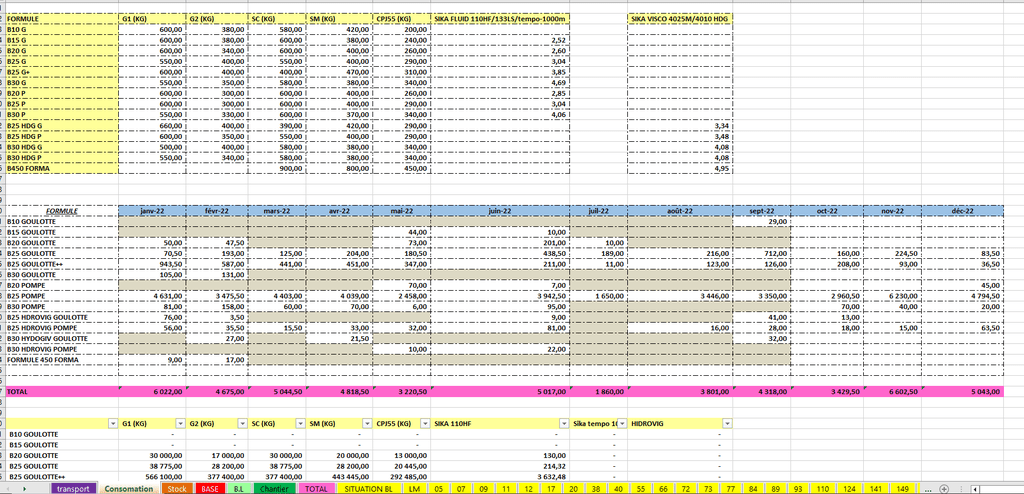This screenshot has width=1024, height=494.
Task: Select cell 6 230,00 under nov-22
Action: point(892,296)
